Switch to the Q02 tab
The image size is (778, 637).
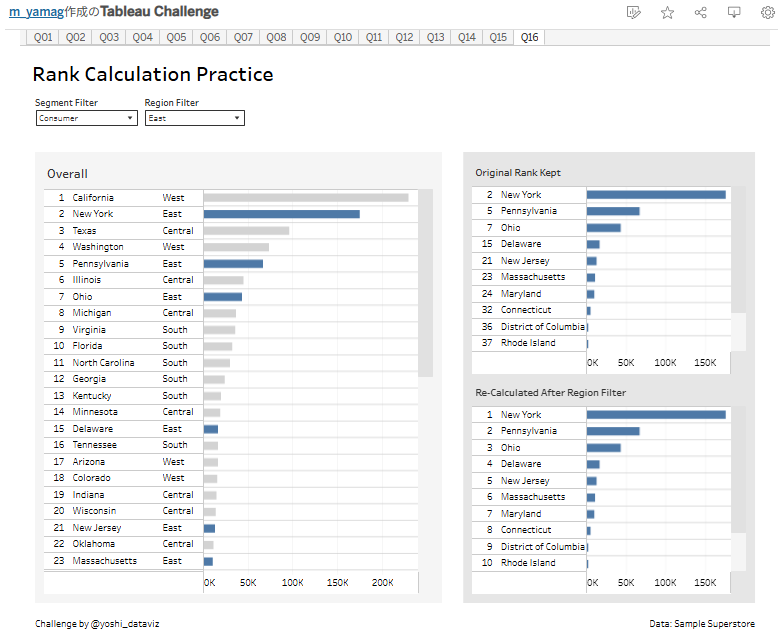(x=75, y=37)
